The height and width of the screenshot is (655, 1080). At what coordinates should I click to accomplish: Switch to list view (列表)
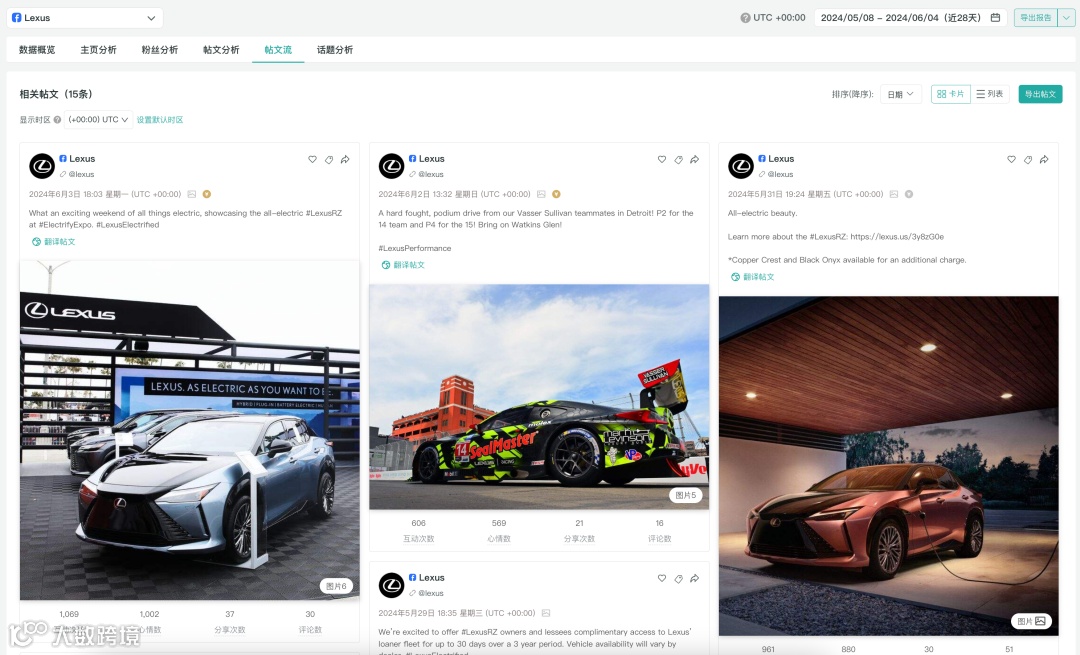pyautogui.click(x=990, y=94)
